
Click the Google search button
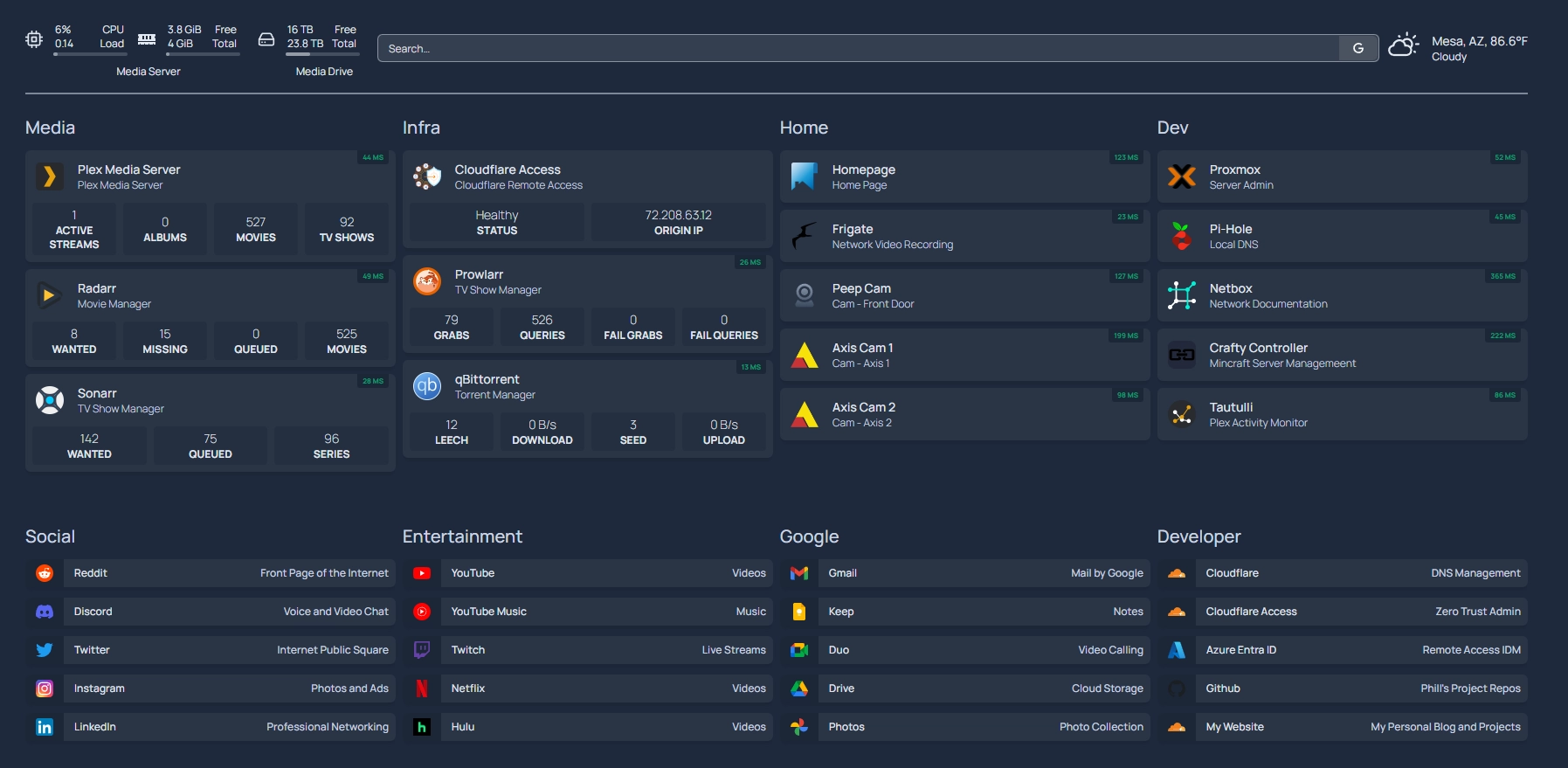pos(1358,48)
